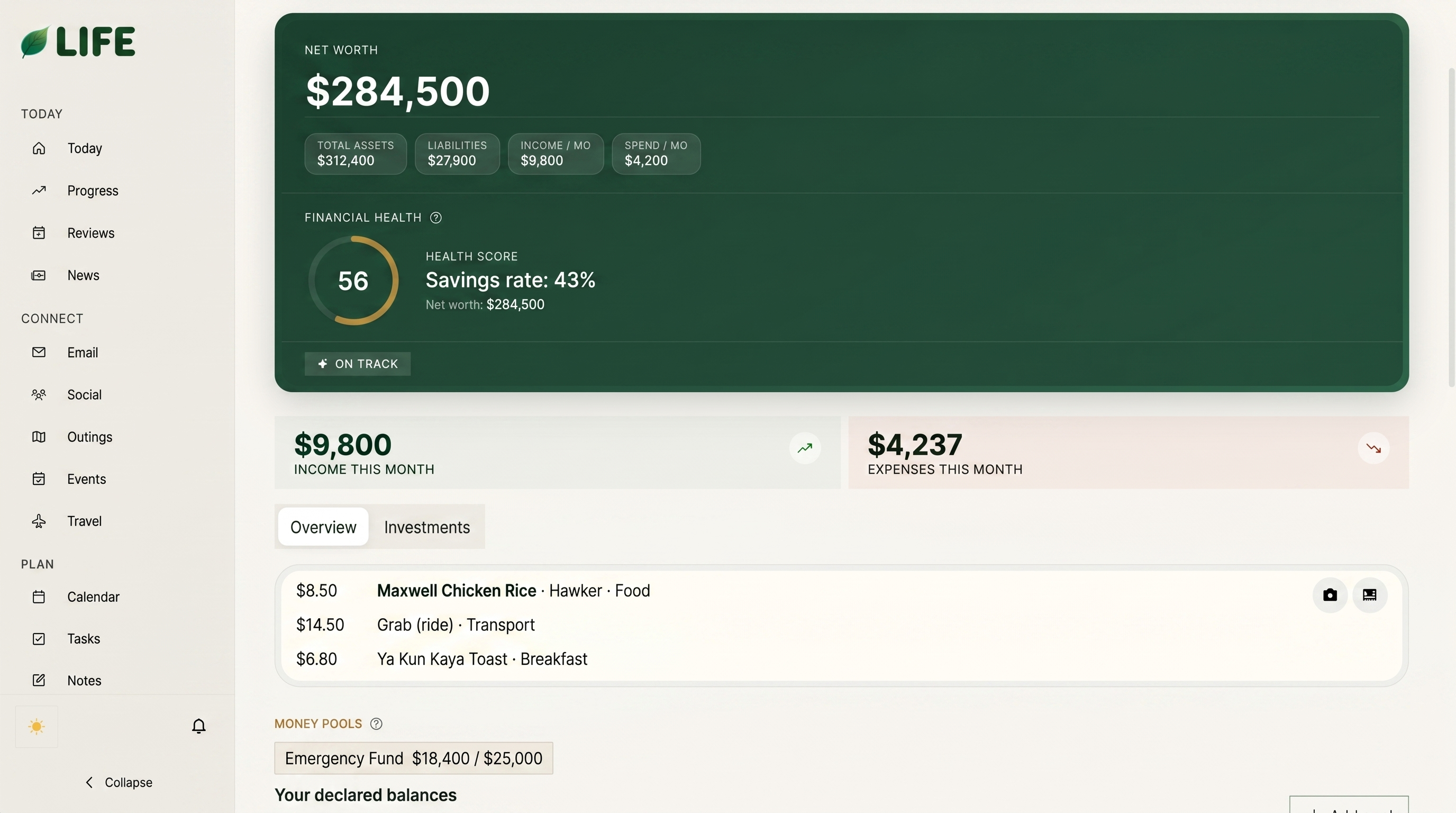Open the Today home icon
This screenshot has height=813, width=1456.
tap(39, 148)
